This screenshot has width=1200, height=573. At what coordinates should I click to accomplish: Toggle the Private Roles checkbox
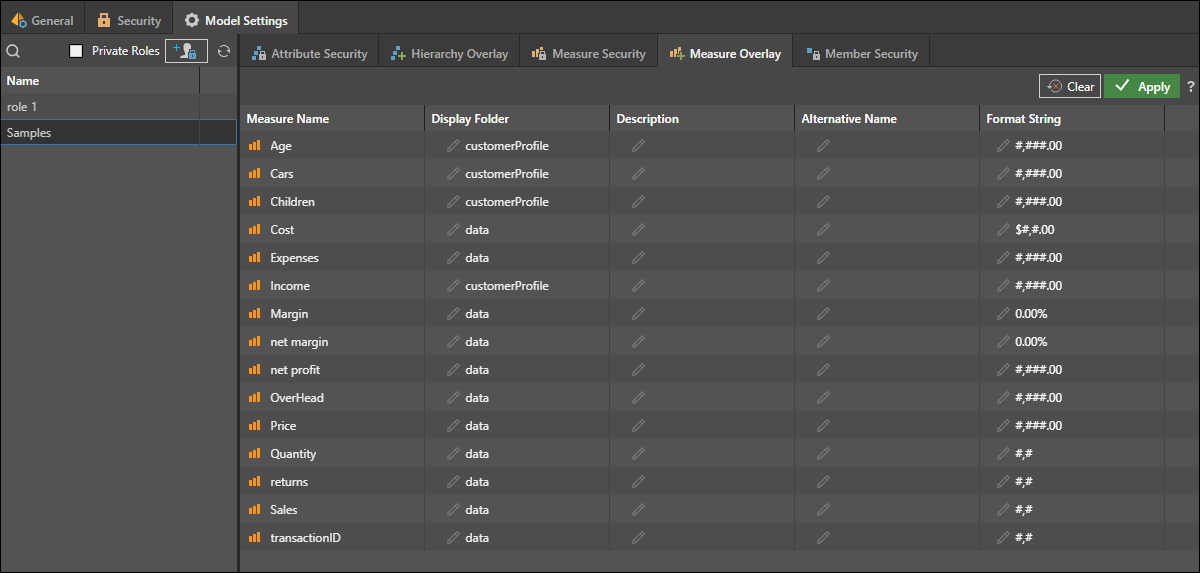coord(76,51)
